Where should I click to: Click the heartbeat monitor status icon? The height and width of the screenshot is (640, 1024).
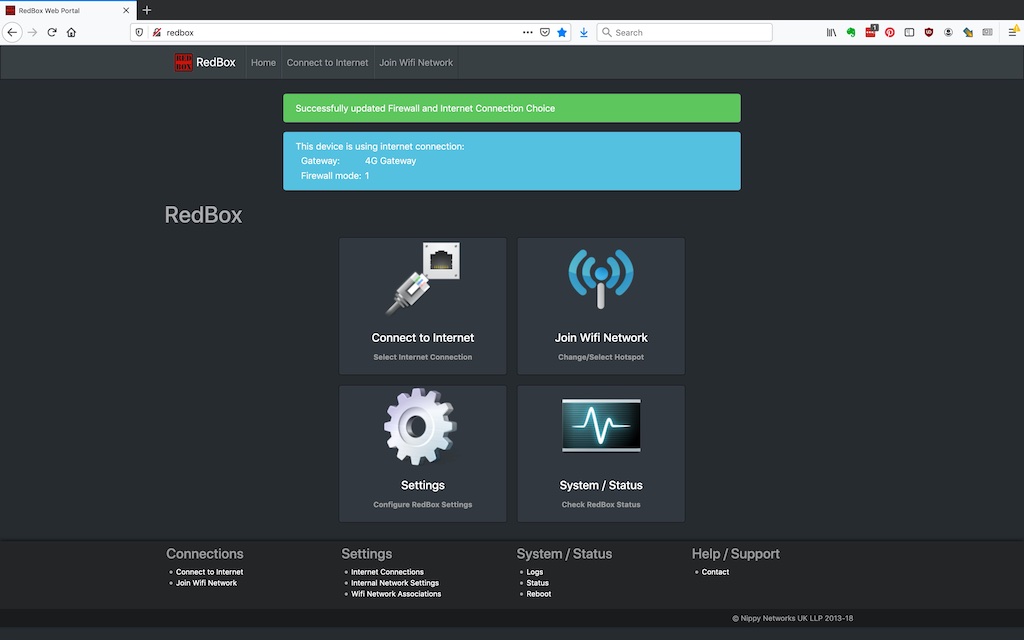[x=601, y=425]
